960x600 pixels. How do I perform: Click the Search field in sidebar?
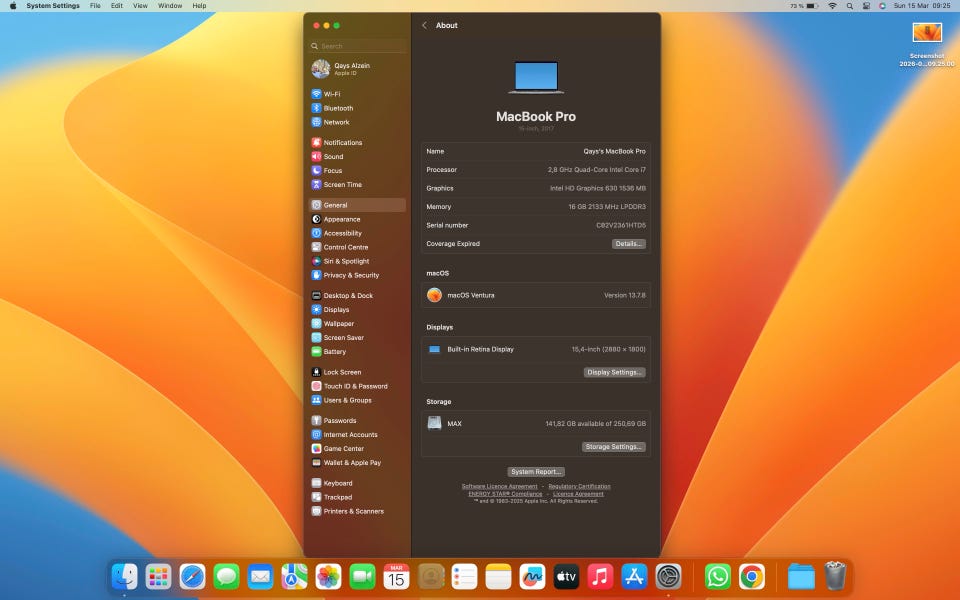coord(360,46)
